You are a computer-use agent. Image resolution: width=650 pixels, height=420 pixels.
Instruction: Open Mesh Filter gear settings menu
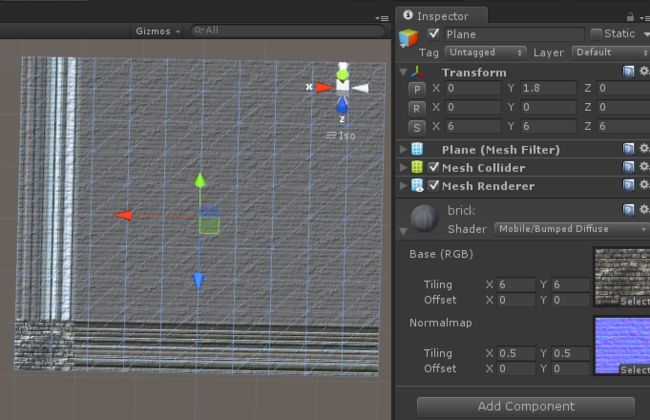point(644,148)
